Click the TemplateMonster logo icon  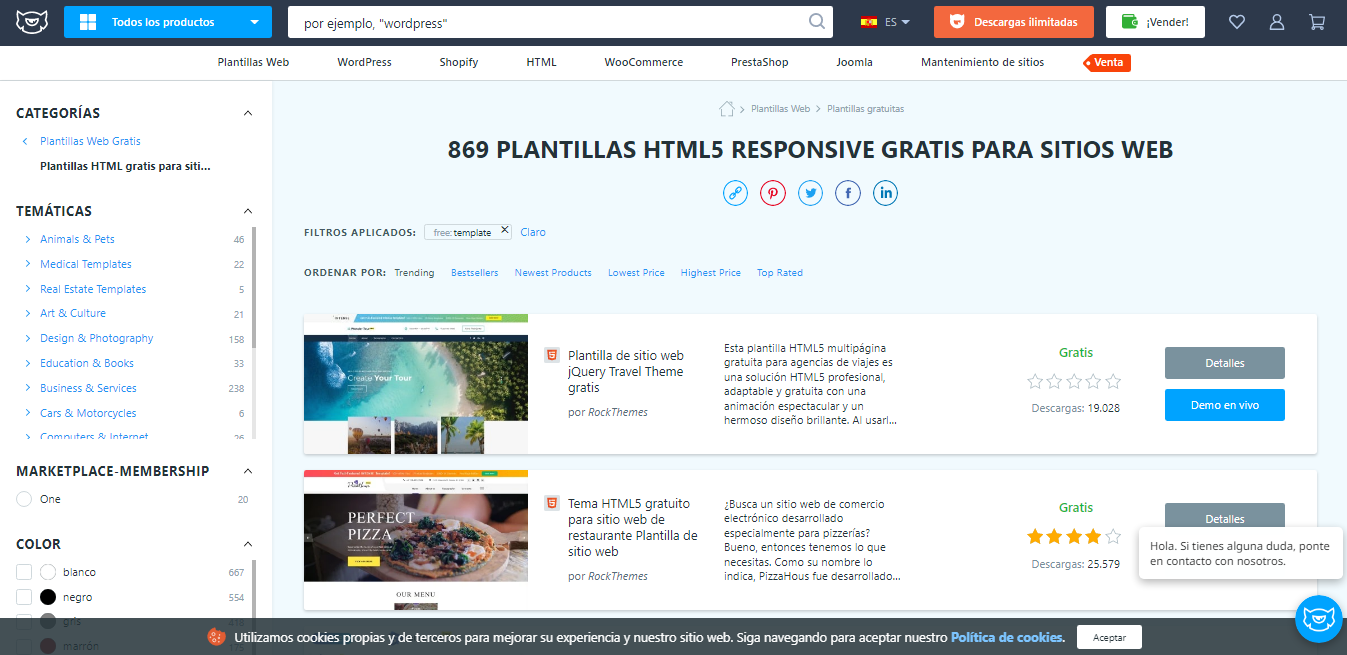tap(30, 22)
